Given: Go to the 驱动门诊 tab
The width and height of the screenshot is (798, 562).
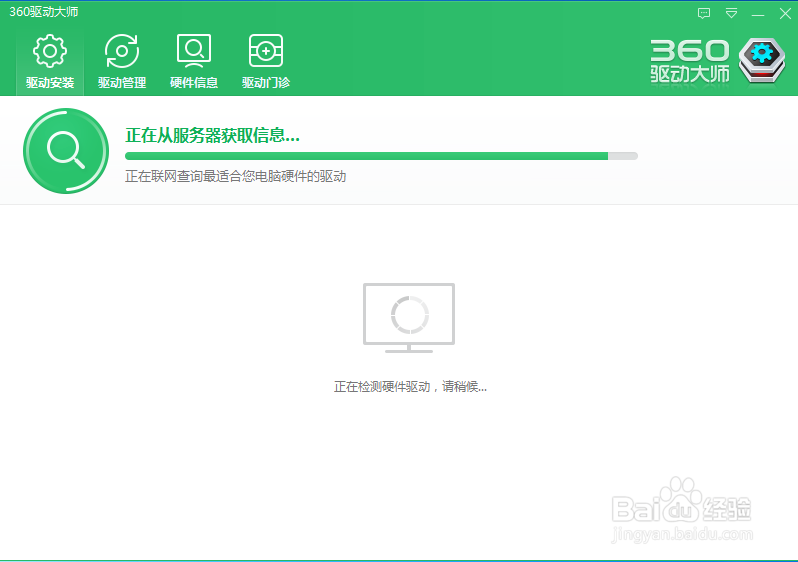Looking at the screenshot, I should coord(266,62).
